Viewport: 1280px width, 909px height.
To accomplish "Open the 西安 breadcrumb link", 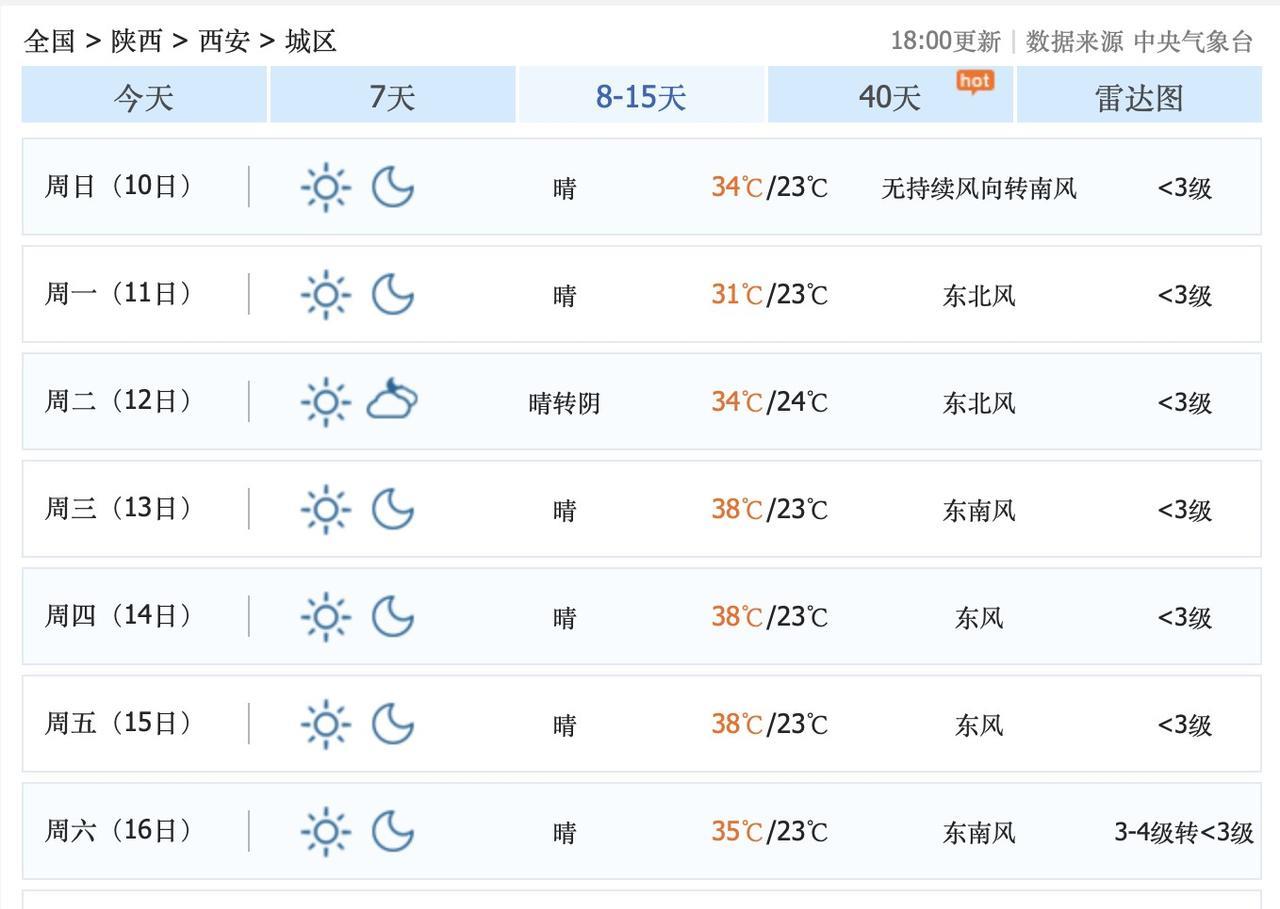I will pyautogui.click(x=224, y=41).
